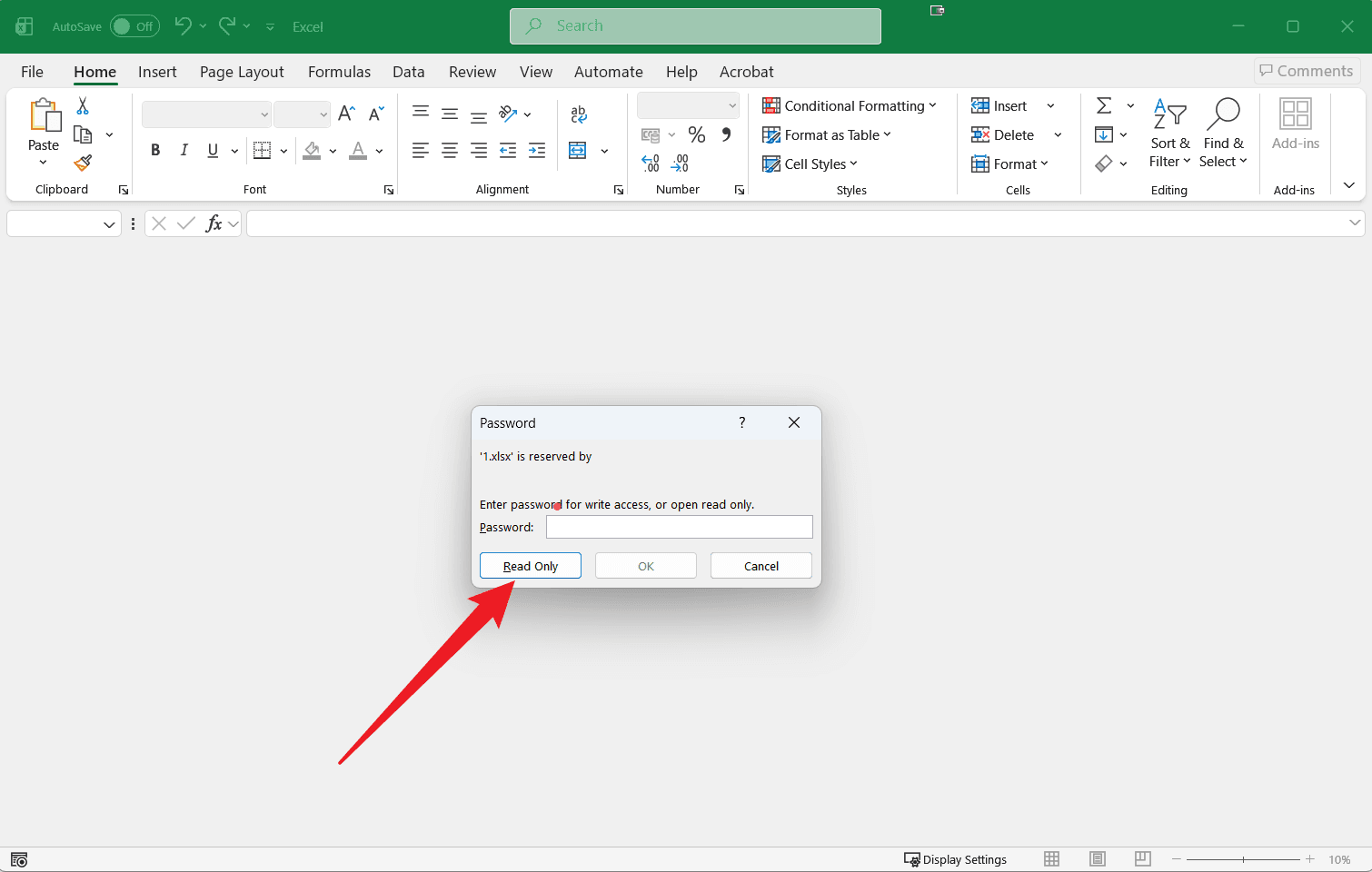Open the Comments pane button
Screen dimensions: 1372x872
tap(1307, 71)
